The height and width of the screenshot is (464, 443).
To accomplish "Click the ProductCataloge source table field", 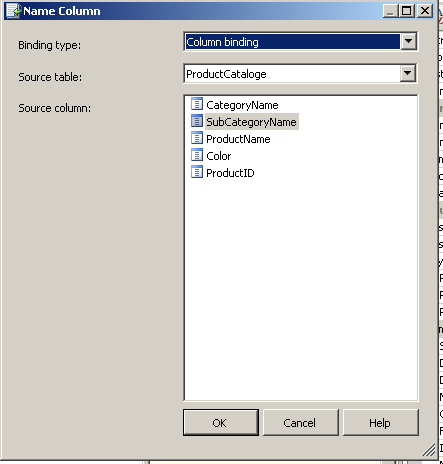I will tap(292, 74).
